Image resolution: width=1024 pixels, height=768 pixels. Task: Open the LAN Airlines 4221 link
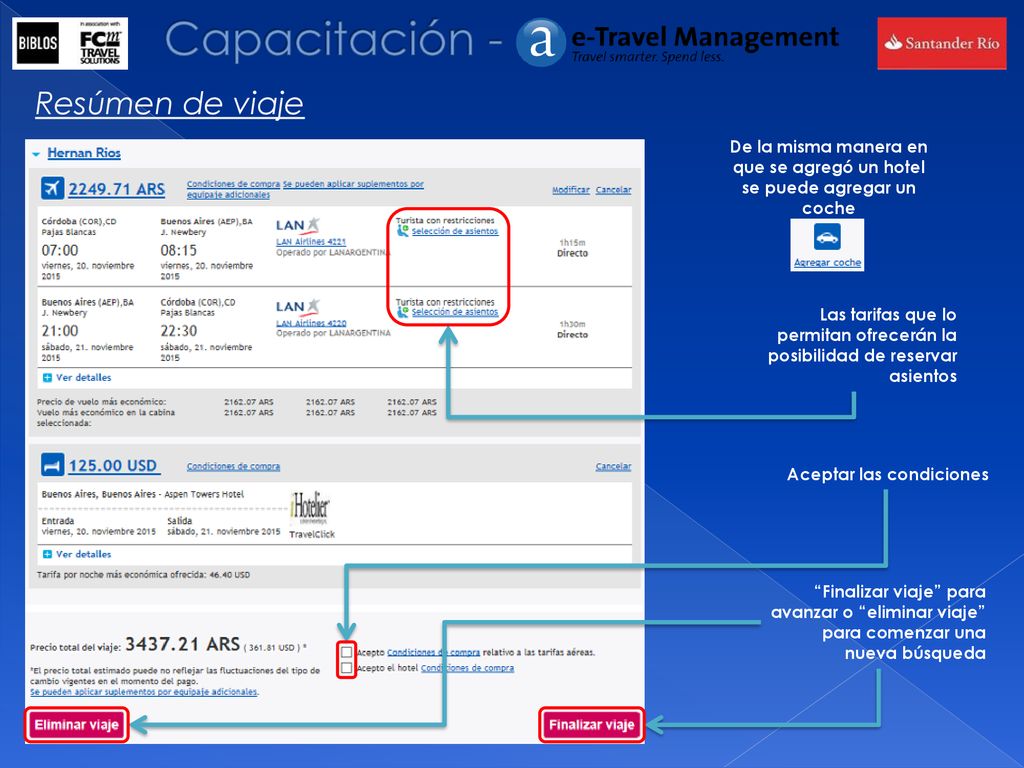point(311,242)
